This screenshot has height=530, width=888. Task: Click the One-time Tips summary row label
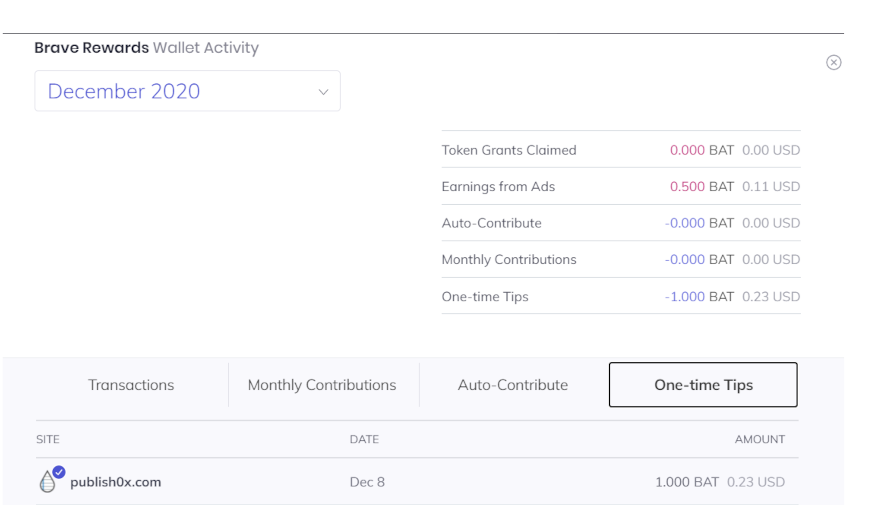click(x=485, y=297)
